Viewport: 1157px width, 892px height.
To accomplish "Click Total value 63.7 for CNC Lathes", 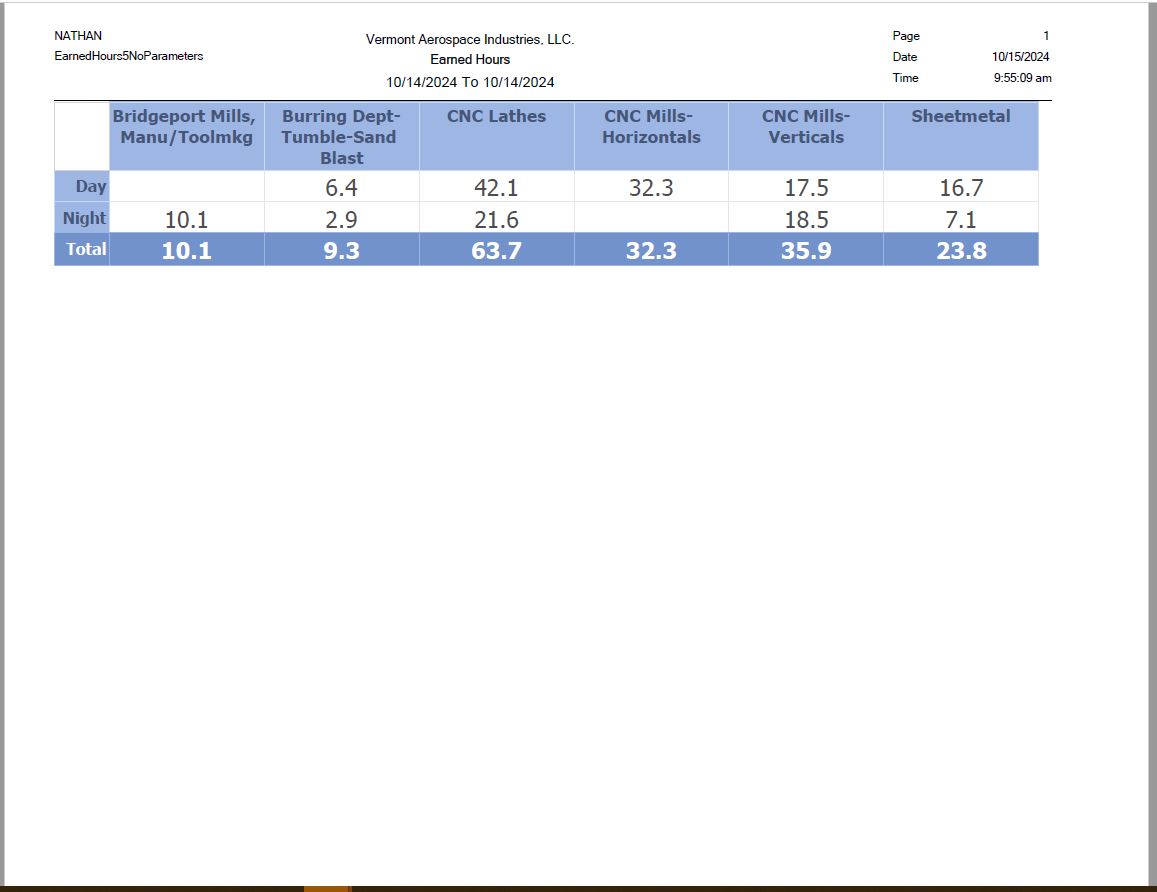I will click(497, 250).
